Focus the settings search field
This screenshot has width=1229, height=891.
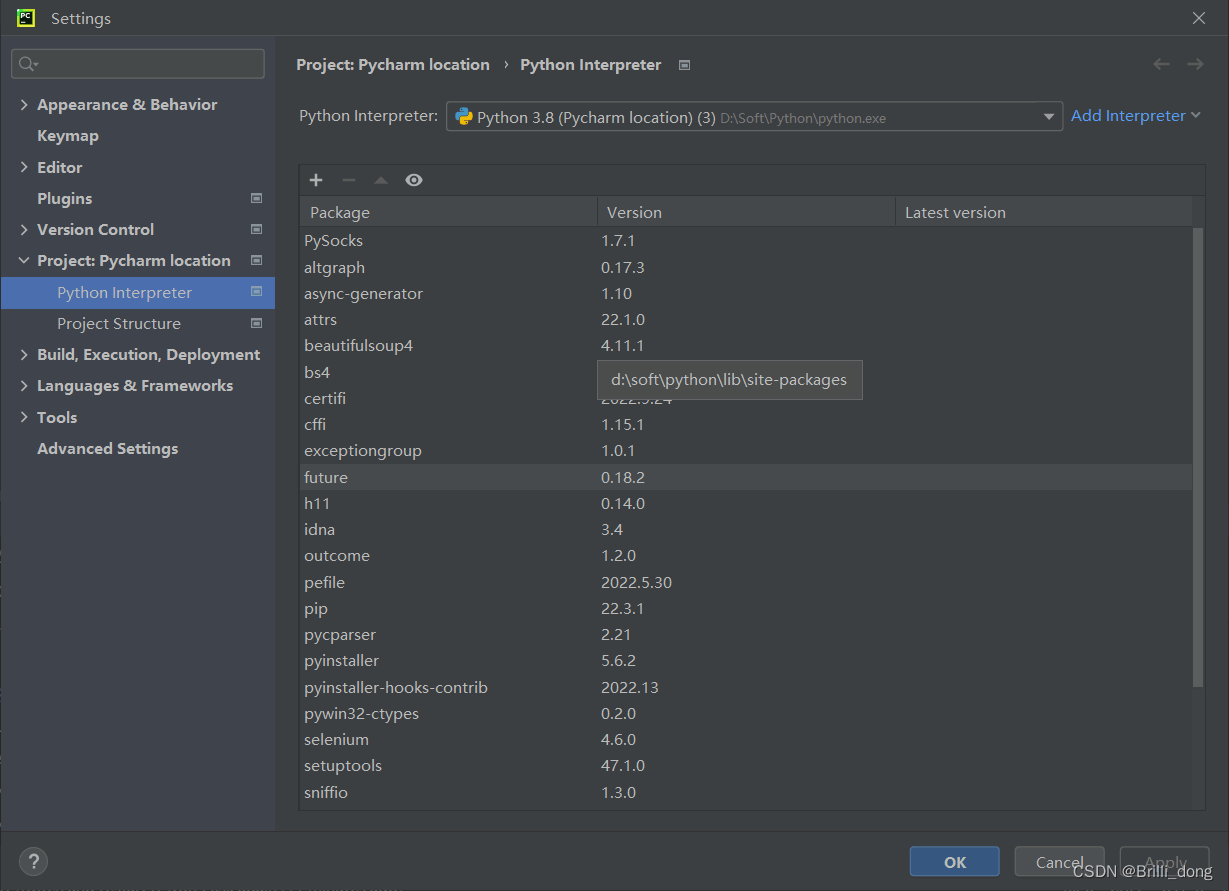[x=138, y=64]
